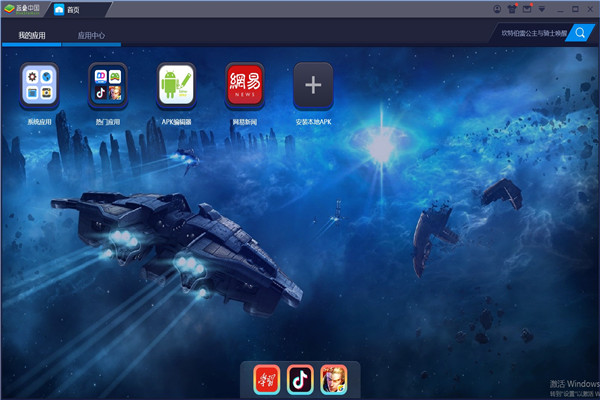The image size is (600, 400).
Task: Open the TikTok app in bottom dock
Action: point(300,379)
